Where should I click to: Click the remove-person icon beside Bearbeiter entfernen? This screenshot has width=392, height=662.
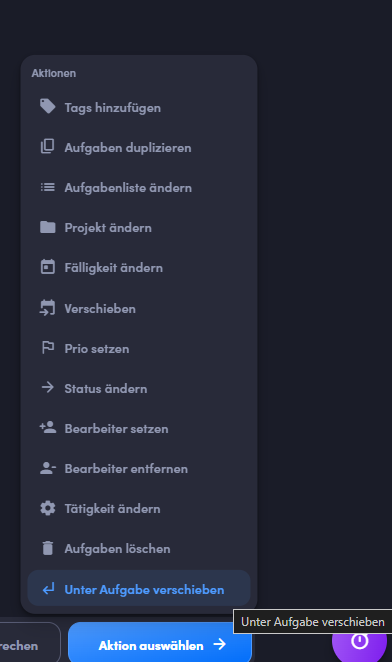(47, 468)
